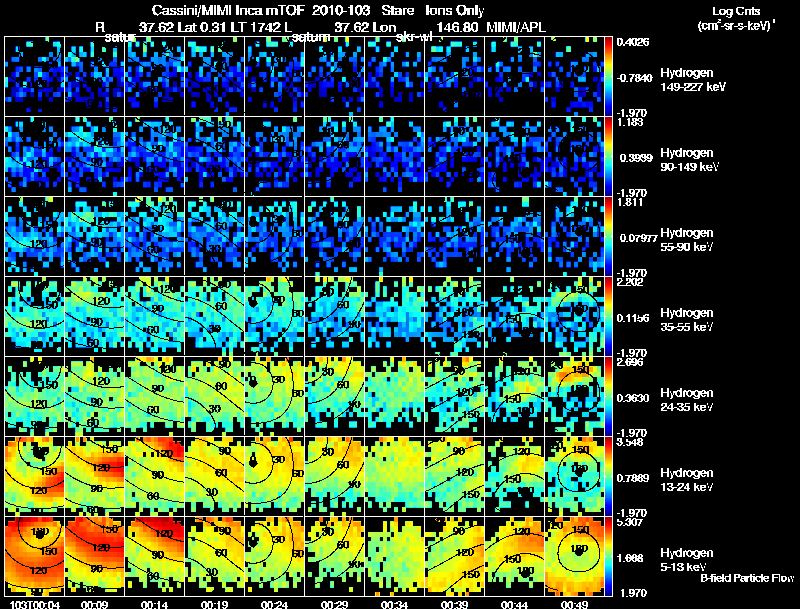This screenshot has width=800, height=609.
Task: Click the 'MIMI/APL' label in header
Action: pyautogui.click(x=516, y=27)
